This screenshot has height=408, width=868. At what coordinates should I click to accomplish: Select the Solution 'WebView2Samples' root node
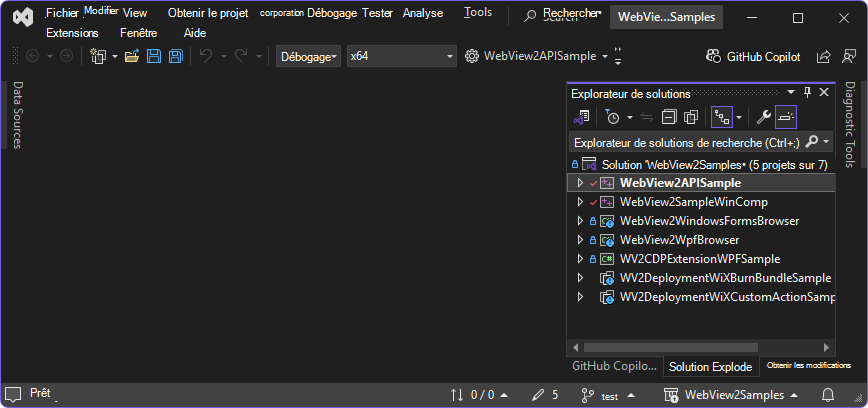coord(701,164)
